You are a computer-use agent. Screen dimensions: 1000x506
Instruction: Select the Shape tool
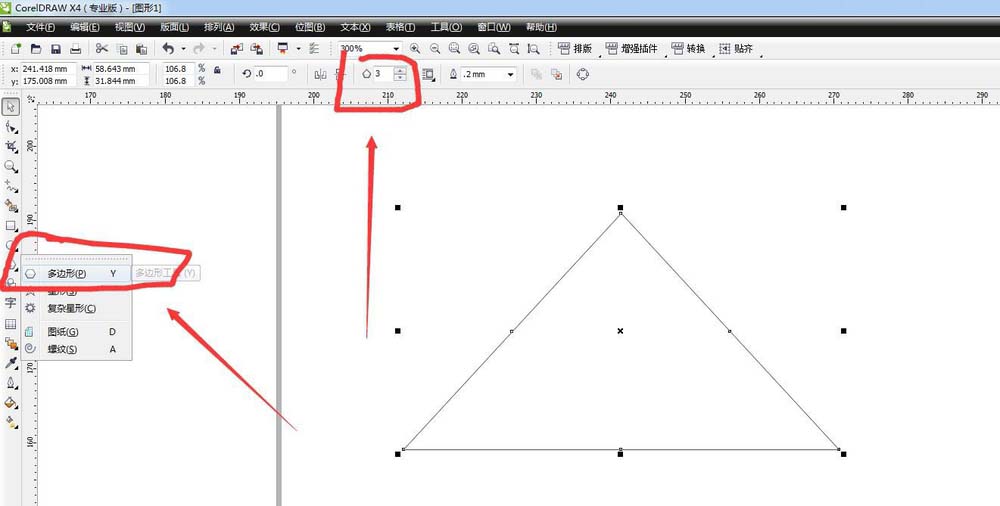pos(11,127)
